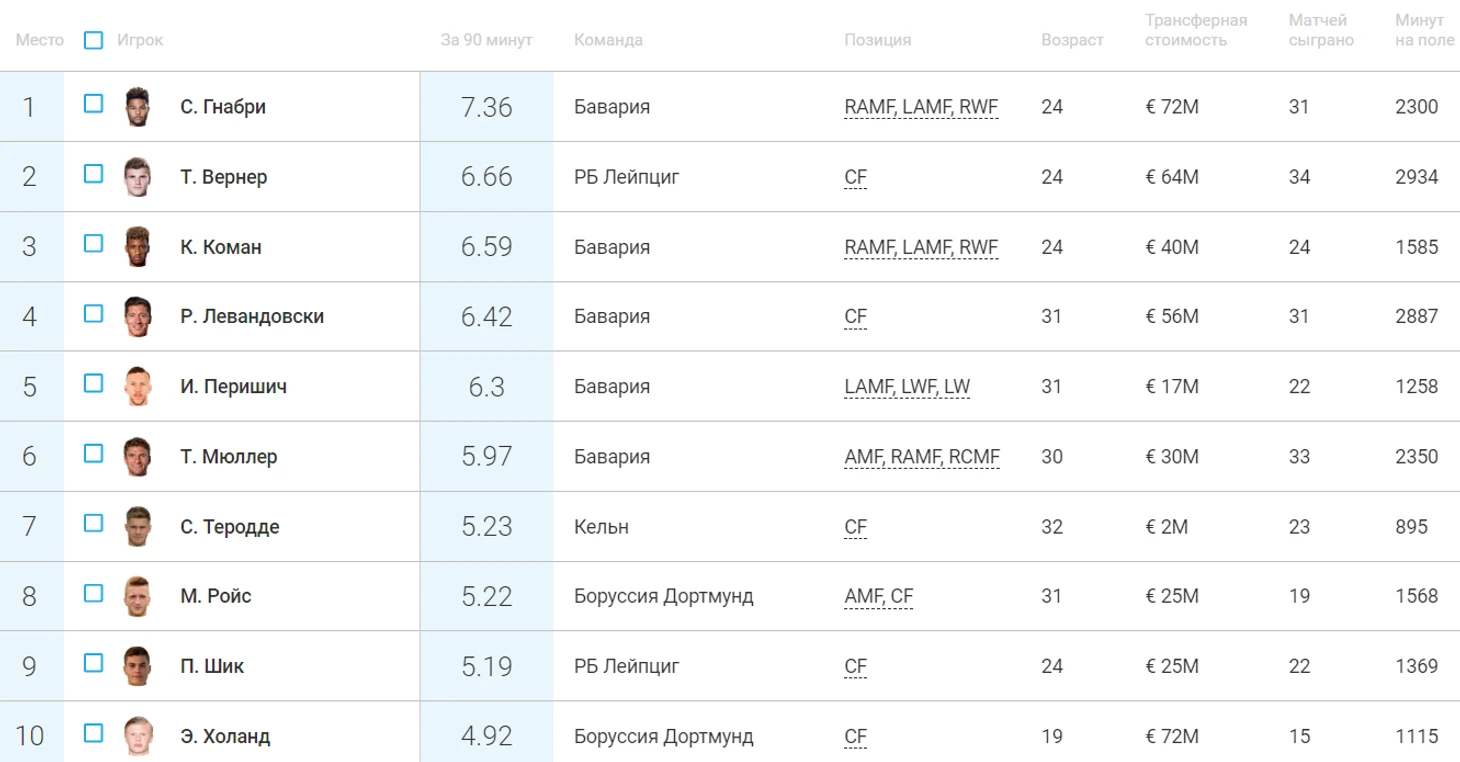Click М. Ройс's player photo

[137, 597]
